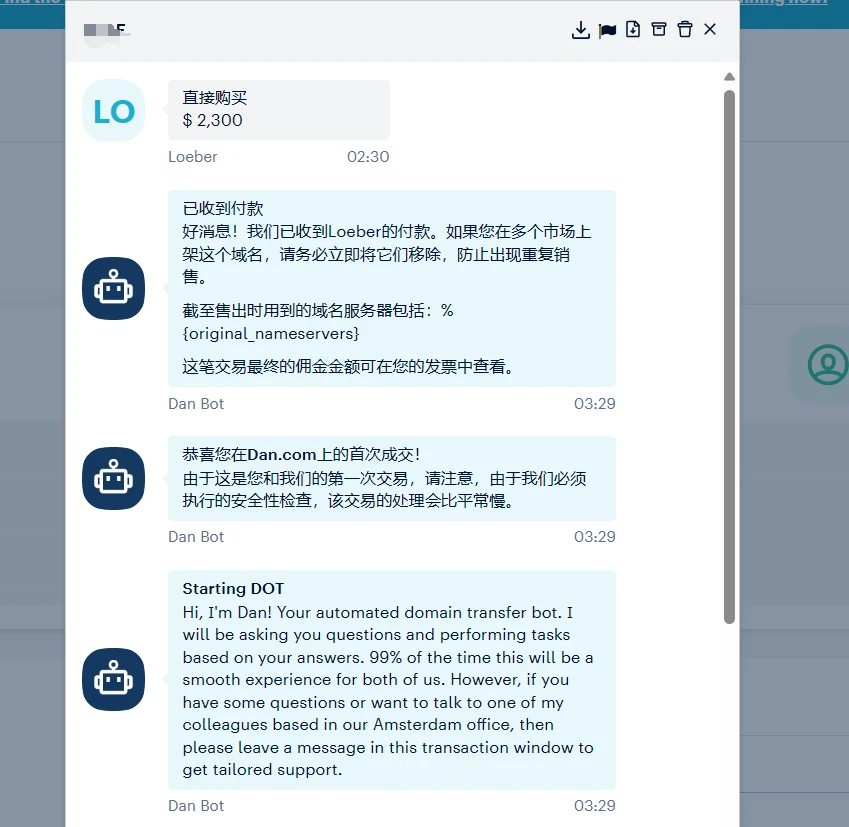Click Dan Bot avatar beside Starting DOT message
Image resolution: width=849 pixels, height=827 pixels.
(x=113, y=680)
